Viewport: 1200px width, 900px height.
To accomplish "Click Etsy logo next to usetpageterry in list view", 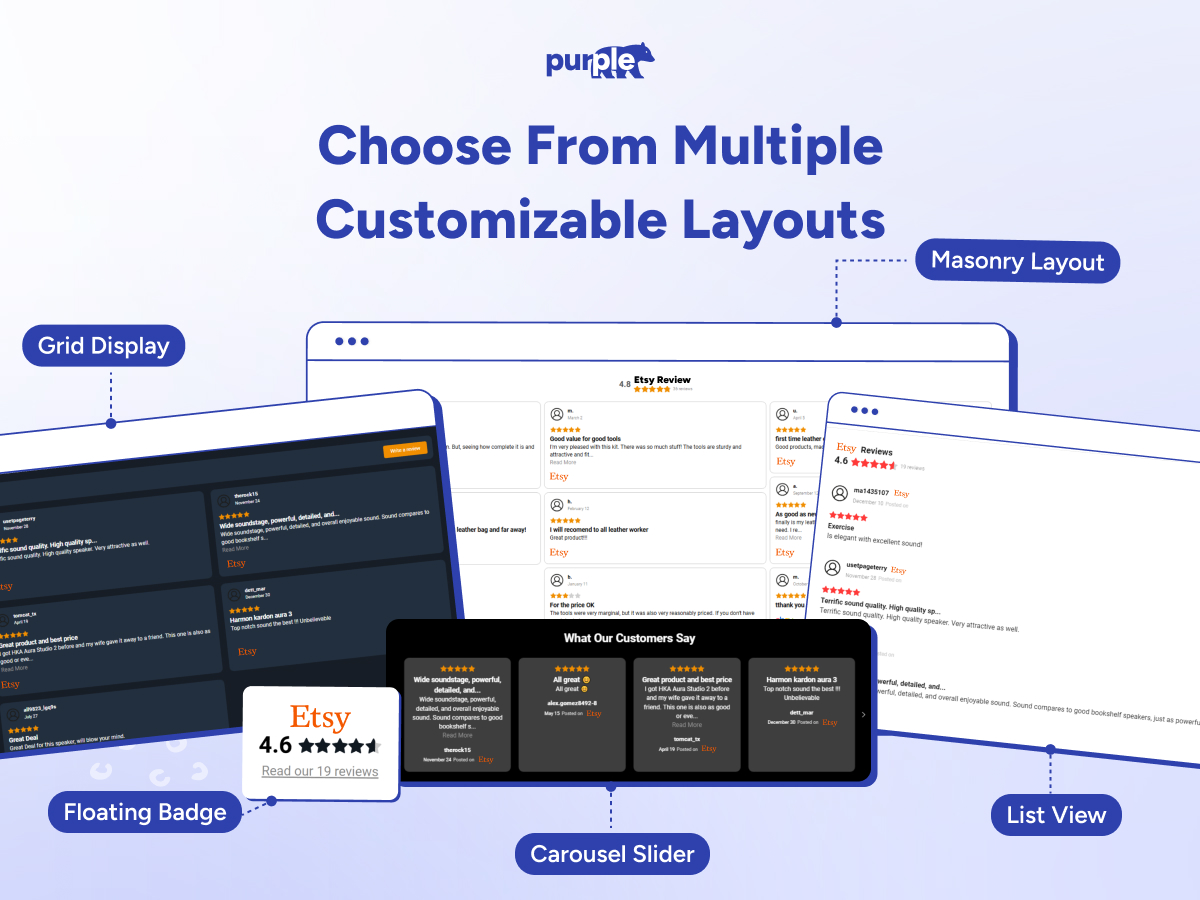I will coord(898,571).
